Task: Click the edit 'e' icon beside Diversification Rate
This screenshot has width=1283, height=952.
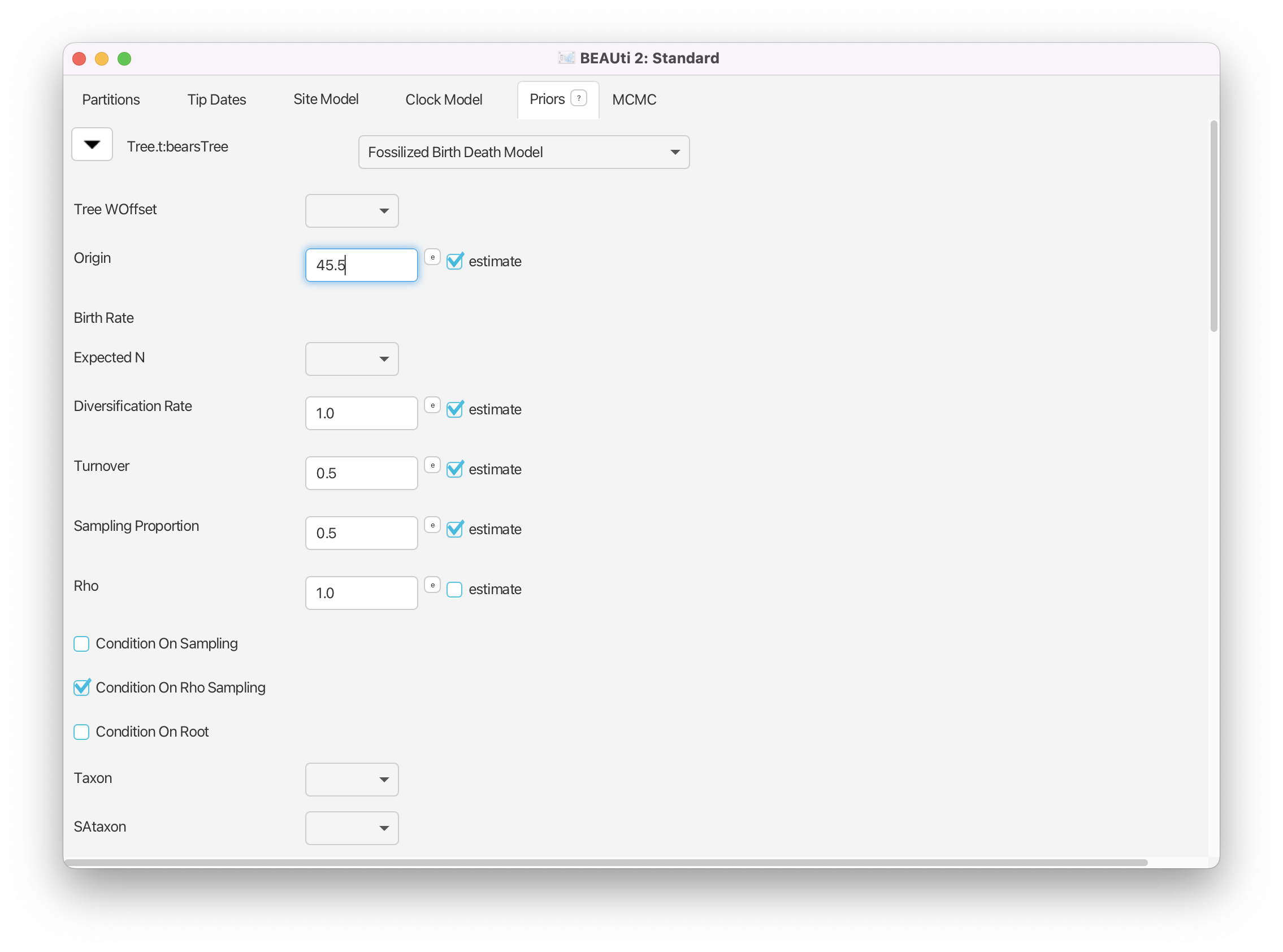Action: [432, 405]
